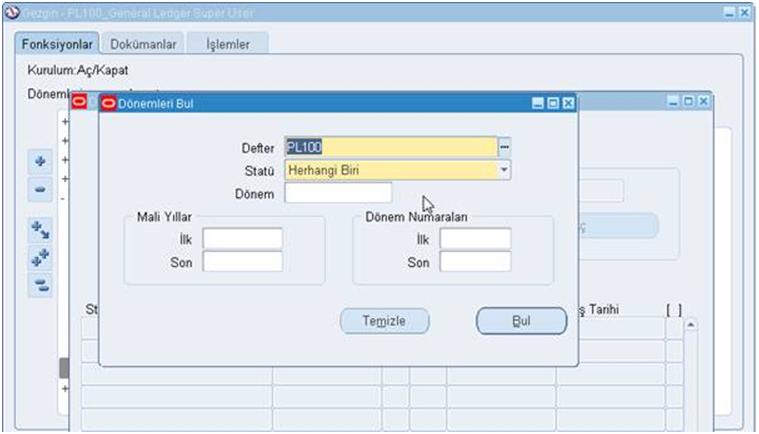The width and height of the screenshot is (759, 434).
Task: Open the Defter list of values button
Action: click(505, 147)
